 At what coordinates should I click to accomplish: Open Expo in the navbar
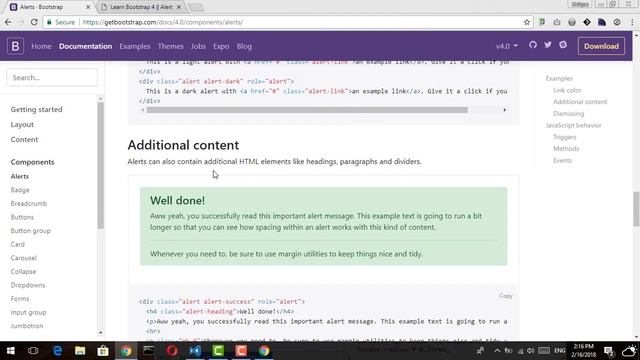(221, 46)
